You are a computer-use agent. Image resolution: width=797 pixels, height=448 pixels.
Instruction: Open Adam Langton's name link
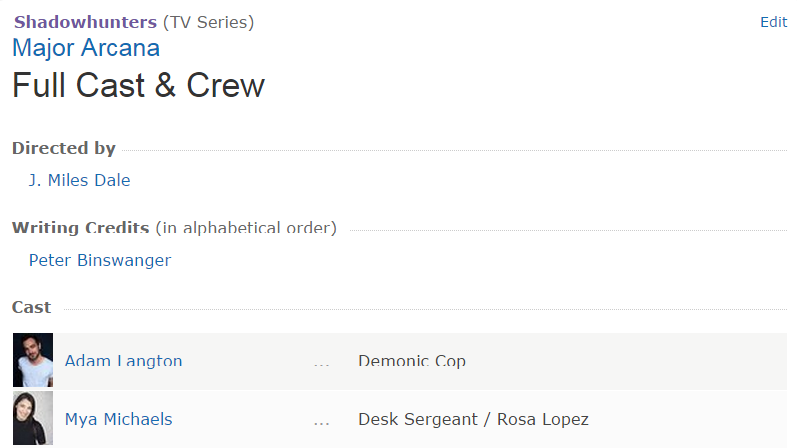coord(123,361)
